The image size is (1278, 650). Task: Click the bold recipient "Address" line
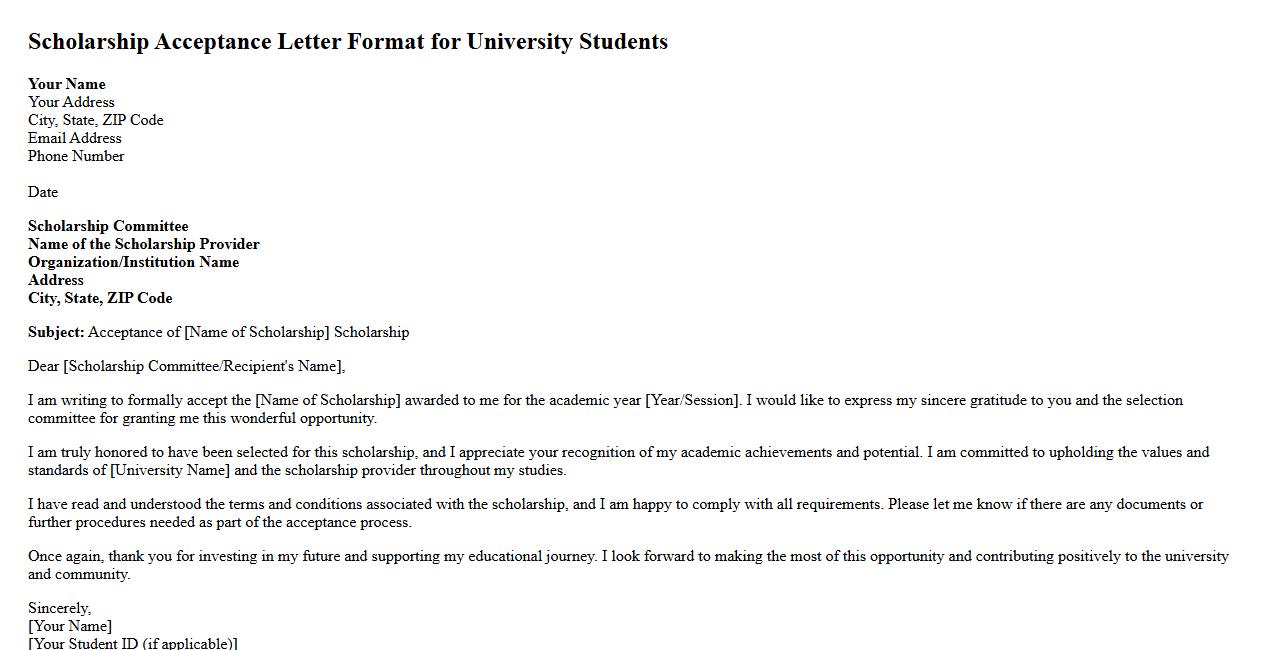click(56, 280)
